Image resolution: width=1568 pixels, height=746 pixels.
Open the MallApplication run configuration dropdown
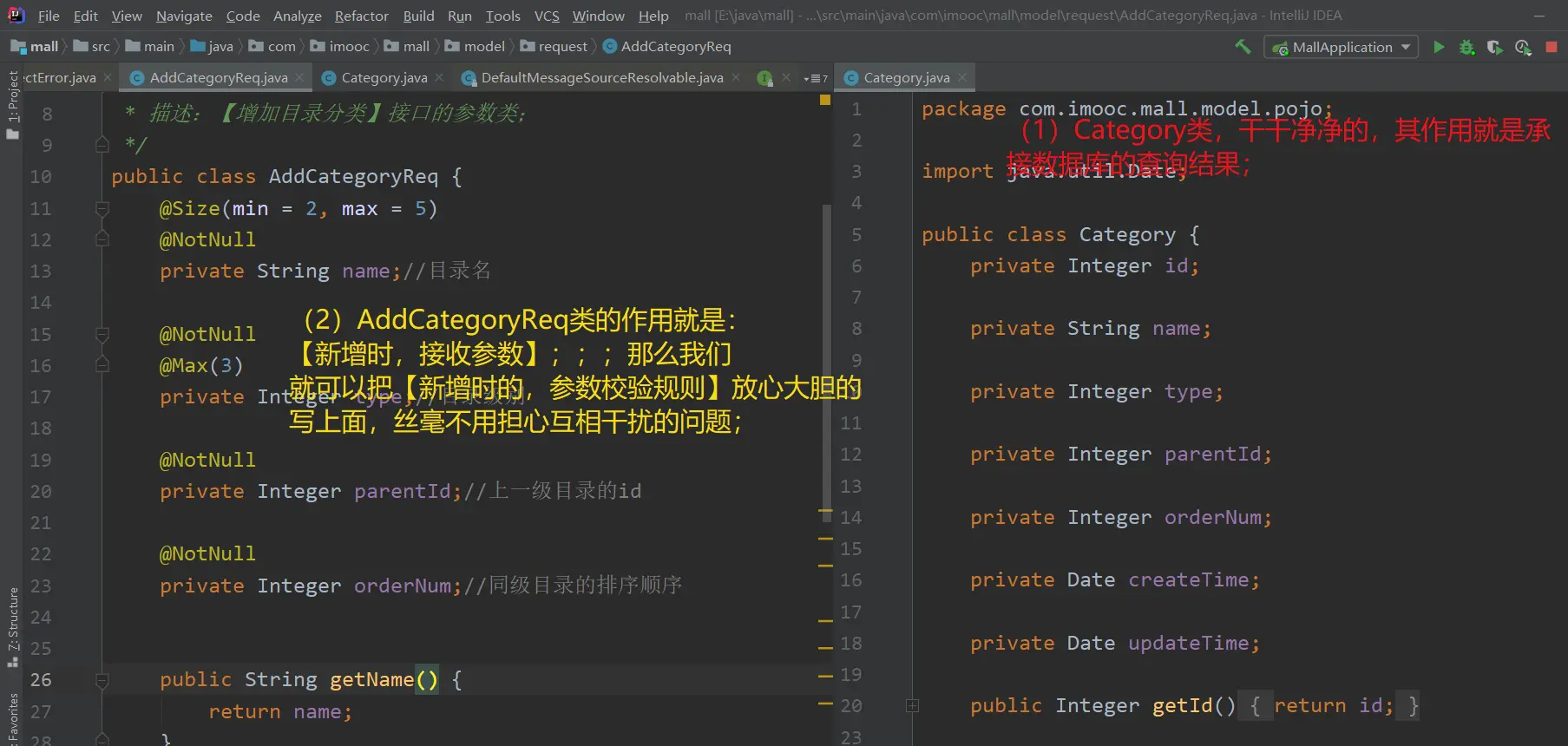(x=1342, y=47)
